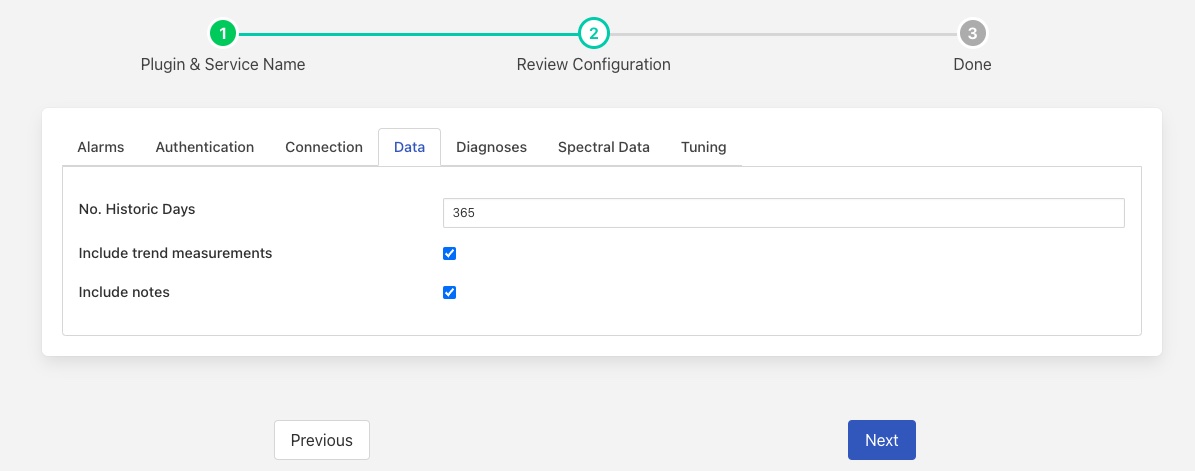Disable the Include notes checkbox
The image size is (1195, 471).
pyautogui.click(x=450, y=293)
